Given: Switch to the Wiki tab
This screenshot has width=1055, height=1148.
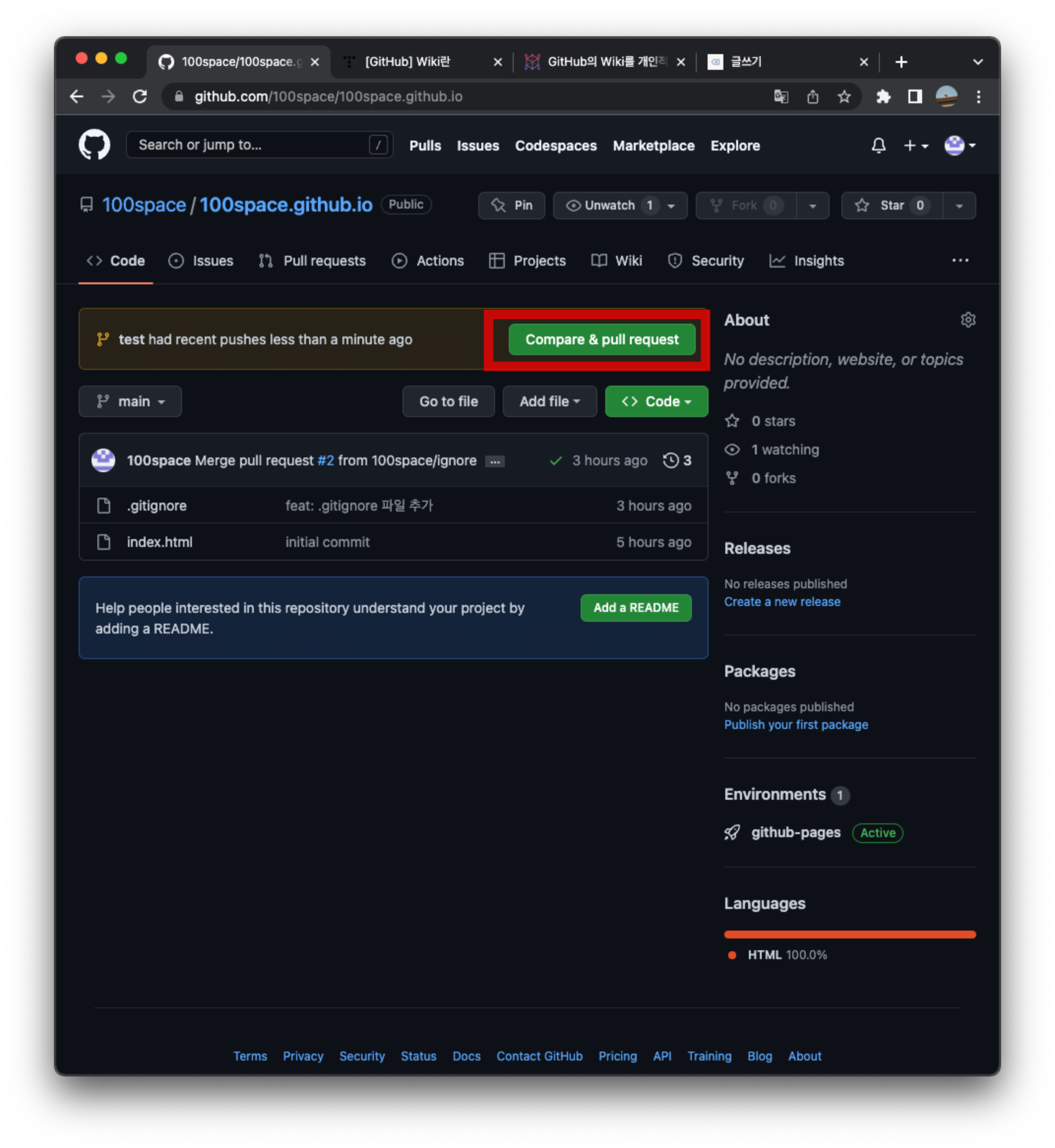Looking at the screenshot, I should [x=617, y=261].
